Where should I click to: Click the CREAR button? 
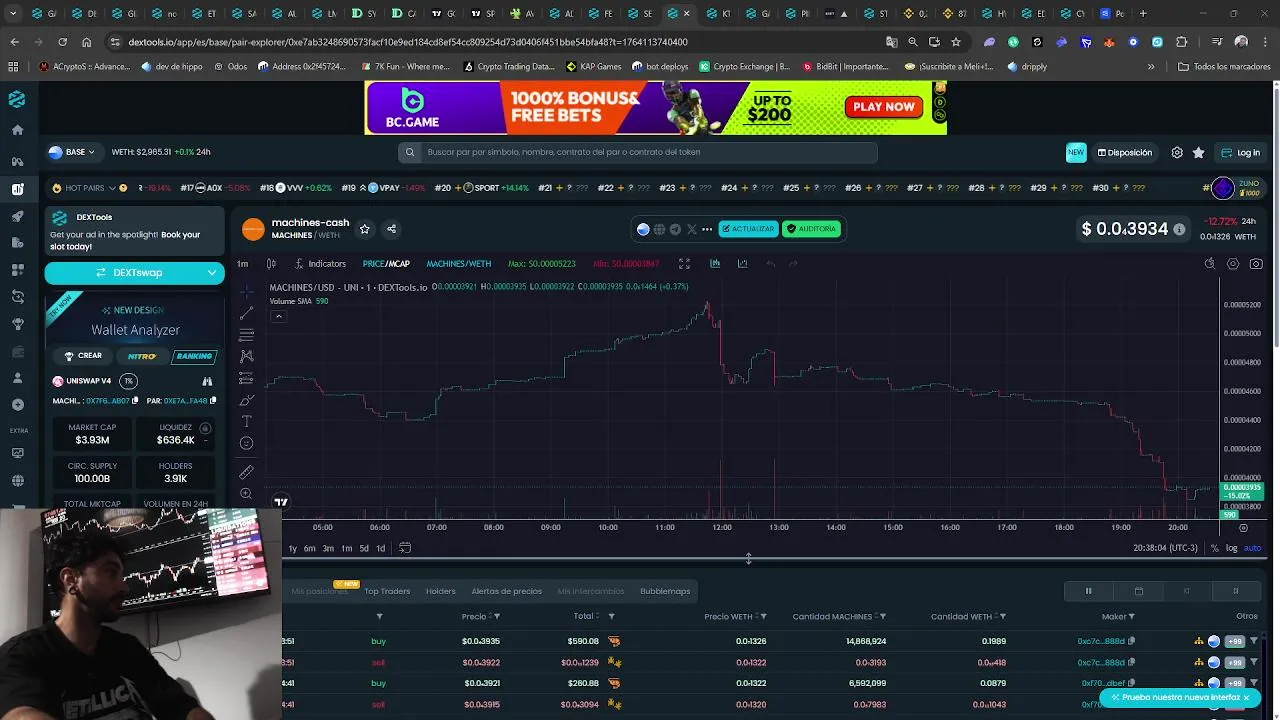coord(83,356)
